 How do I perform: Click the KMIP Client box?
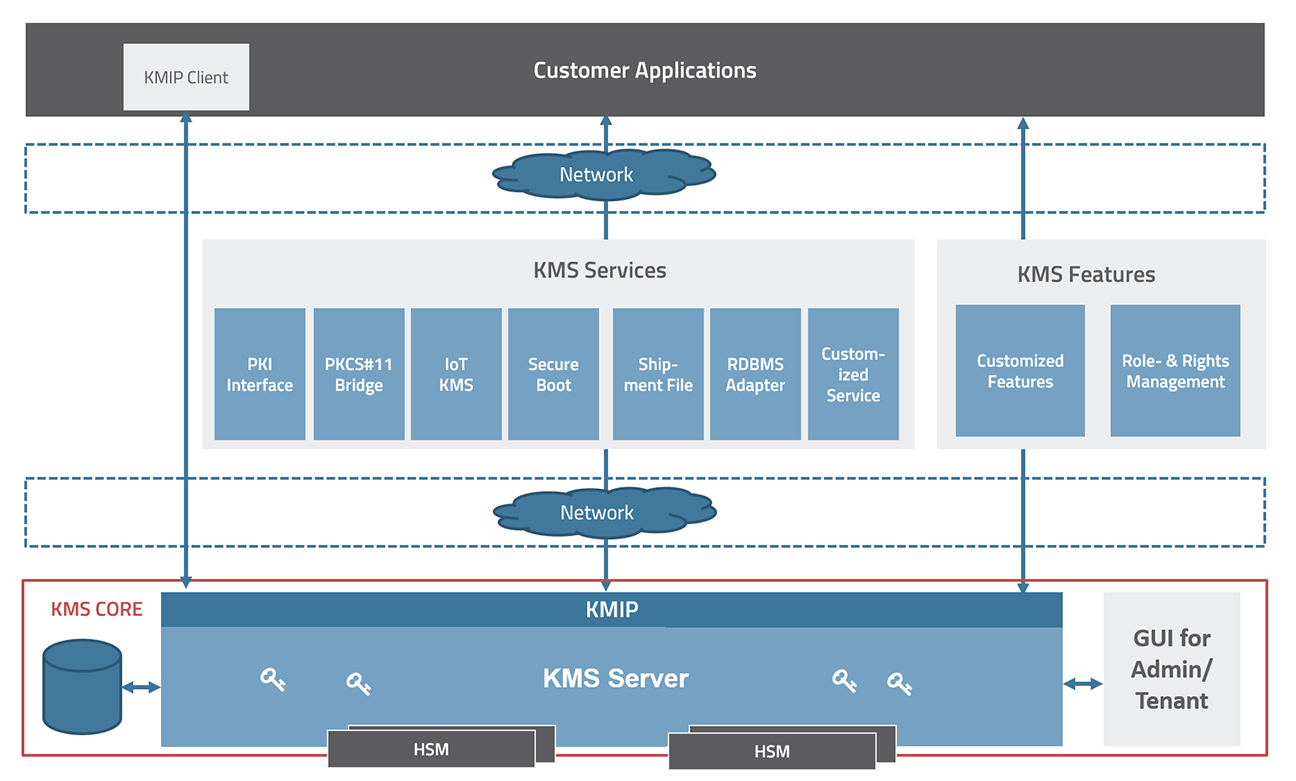pyautogui.click(x=186, y=77)
